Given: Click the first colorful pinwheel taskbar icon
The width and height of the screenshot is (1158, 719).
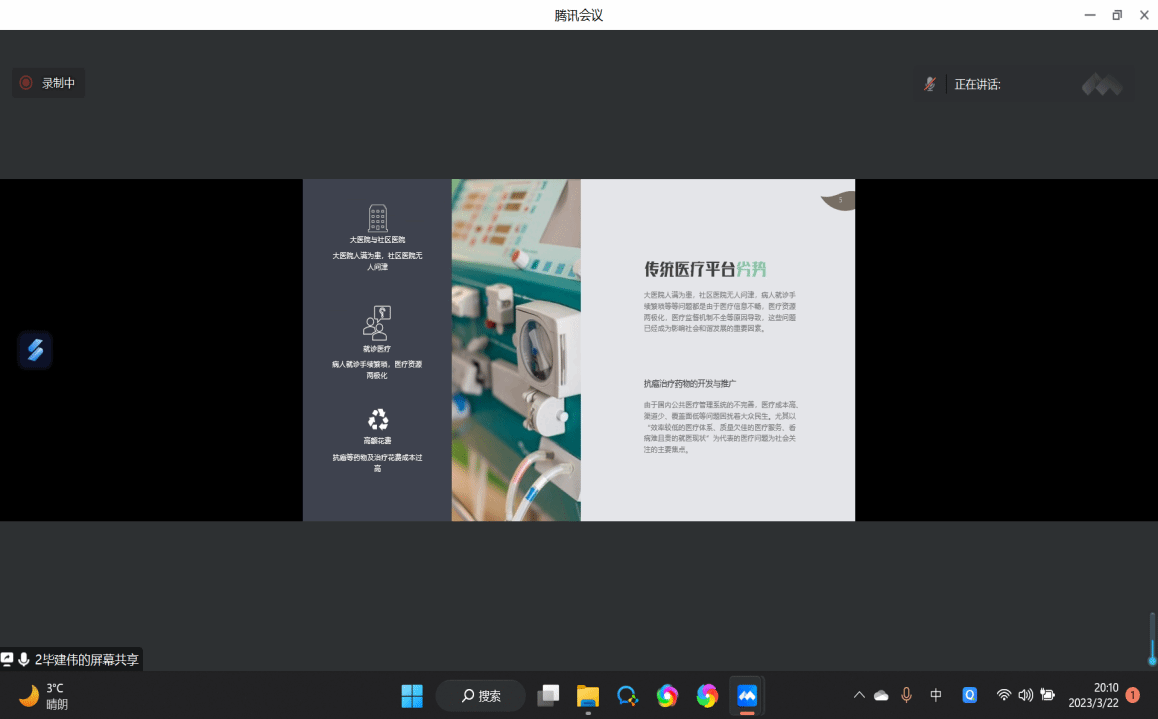Looking at the screenshot, I should pos(667,695).
